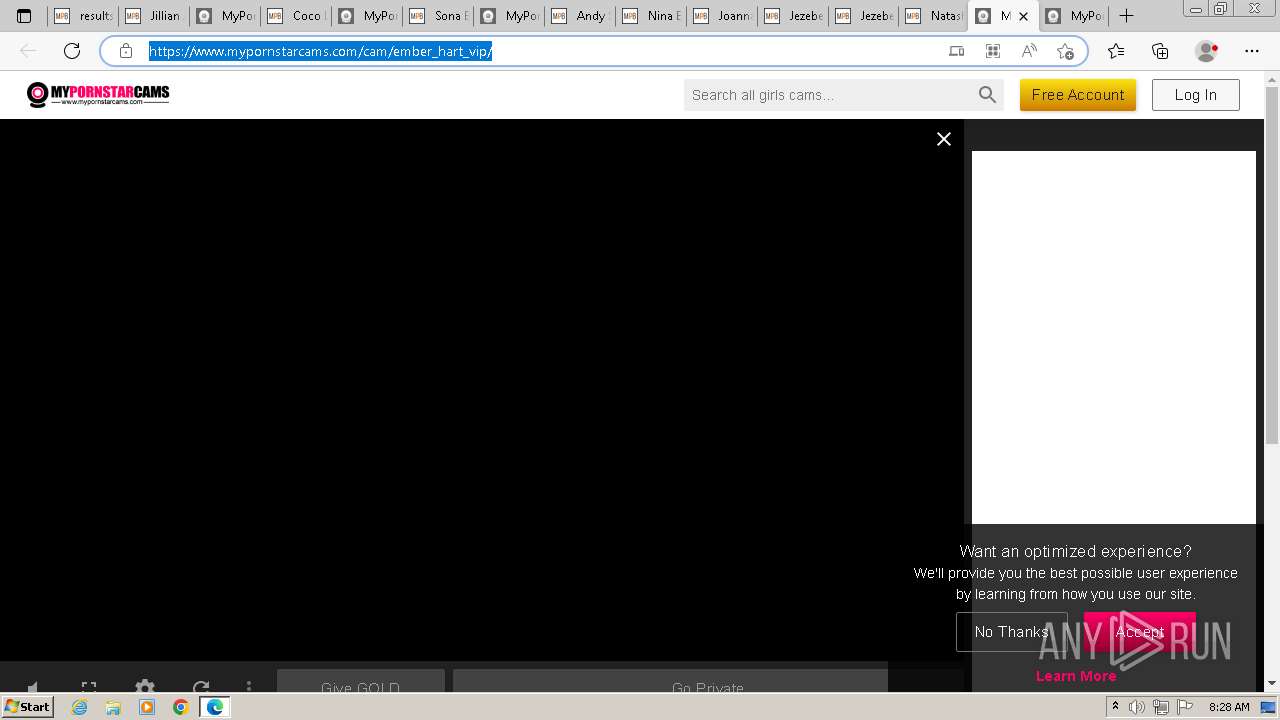Viewport: 1280px width, 720px height.
Task: Switch to the Natasha tab
Action: [x=935, y=16]
